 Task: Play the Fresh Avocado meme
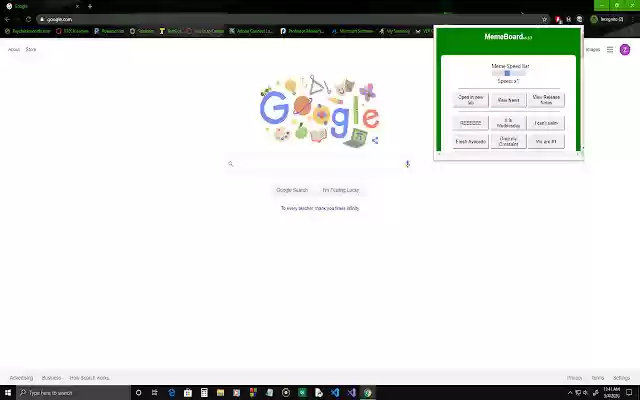point(470,141)
